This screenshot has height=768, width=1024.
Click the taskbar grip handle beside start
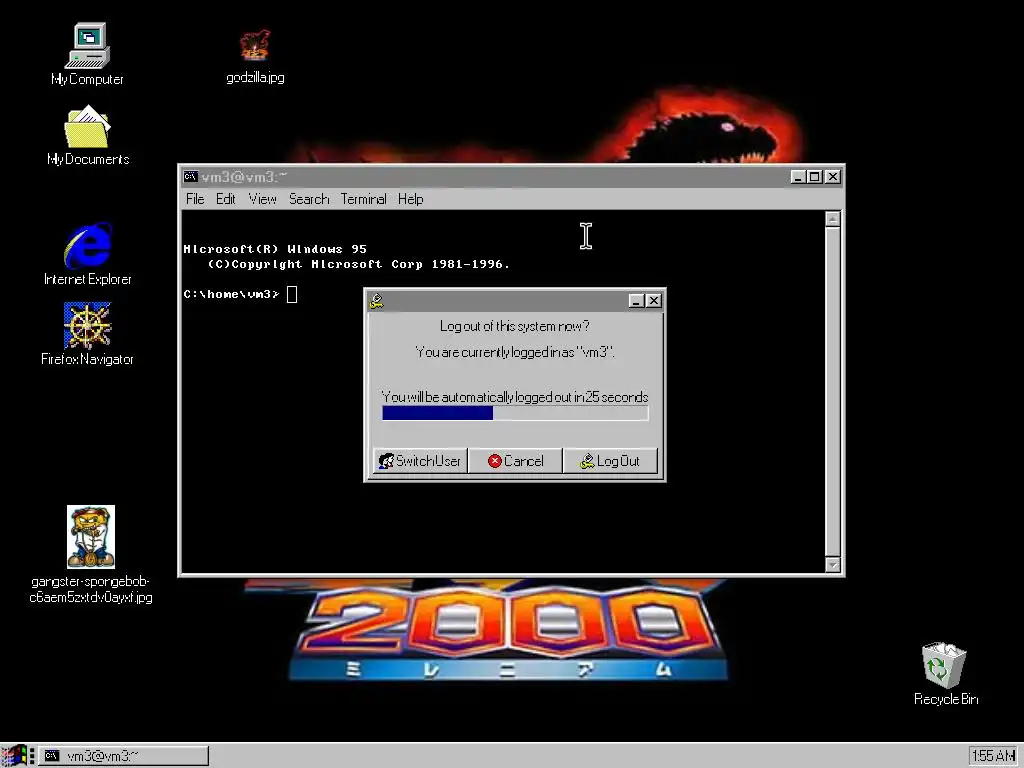[x=32, y=756]
